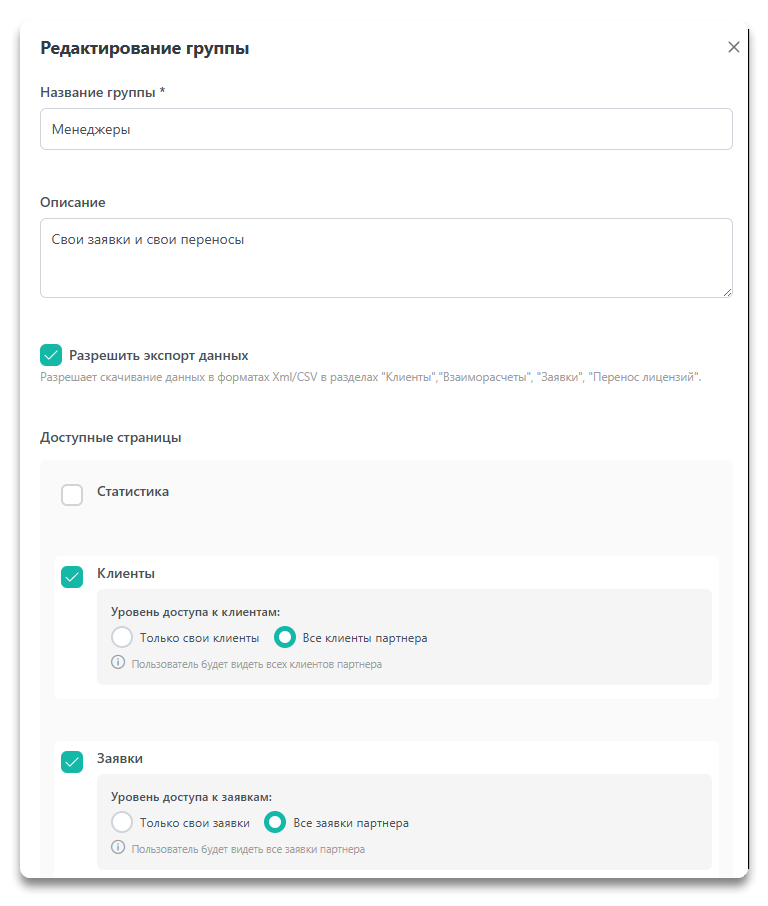This screenshot has height=906, width=768.
Task: Click the 'Редактирование группы' dialog title
Action: click(144, 48)
